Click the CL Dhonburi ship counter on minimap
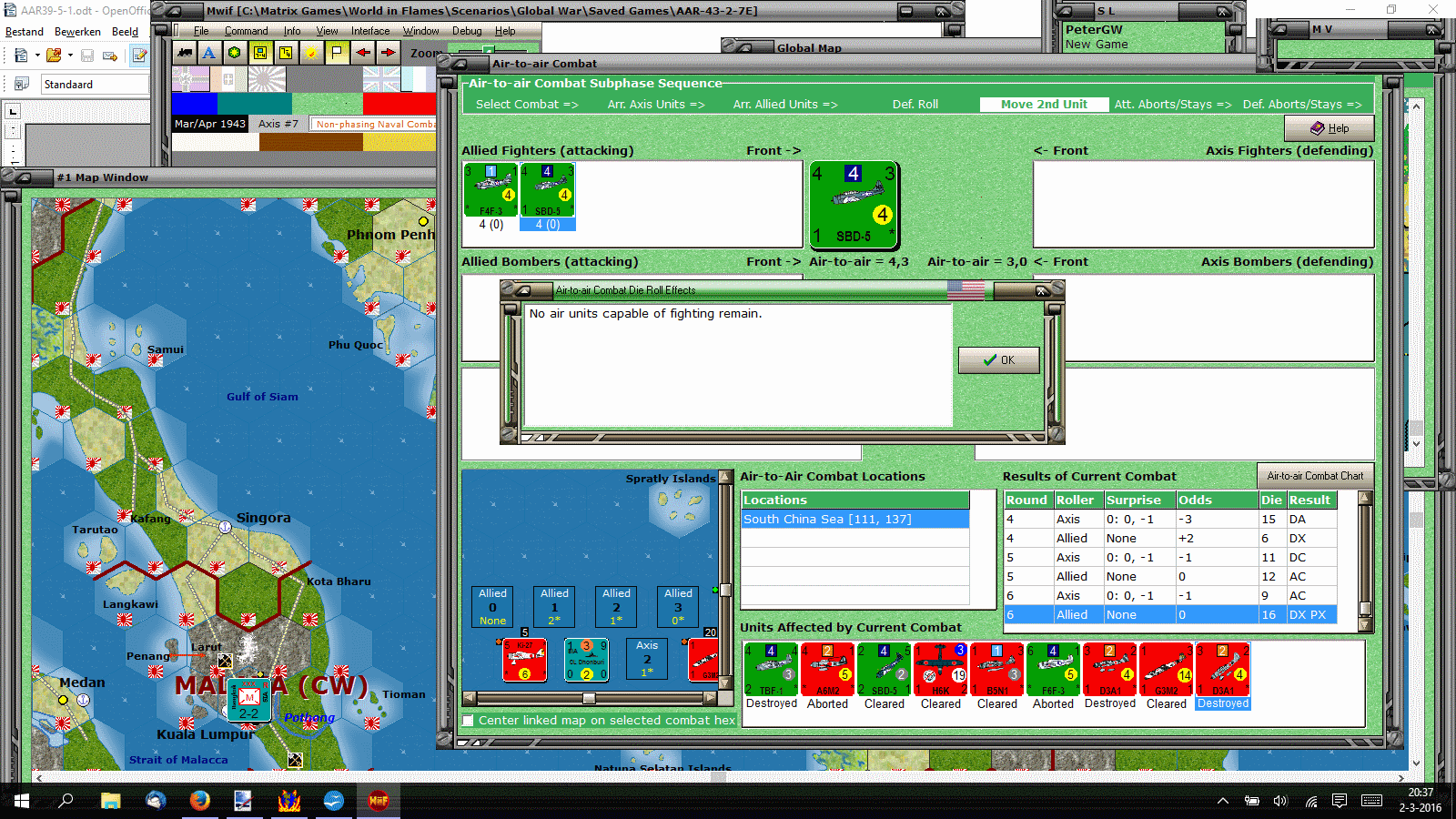 586,660
